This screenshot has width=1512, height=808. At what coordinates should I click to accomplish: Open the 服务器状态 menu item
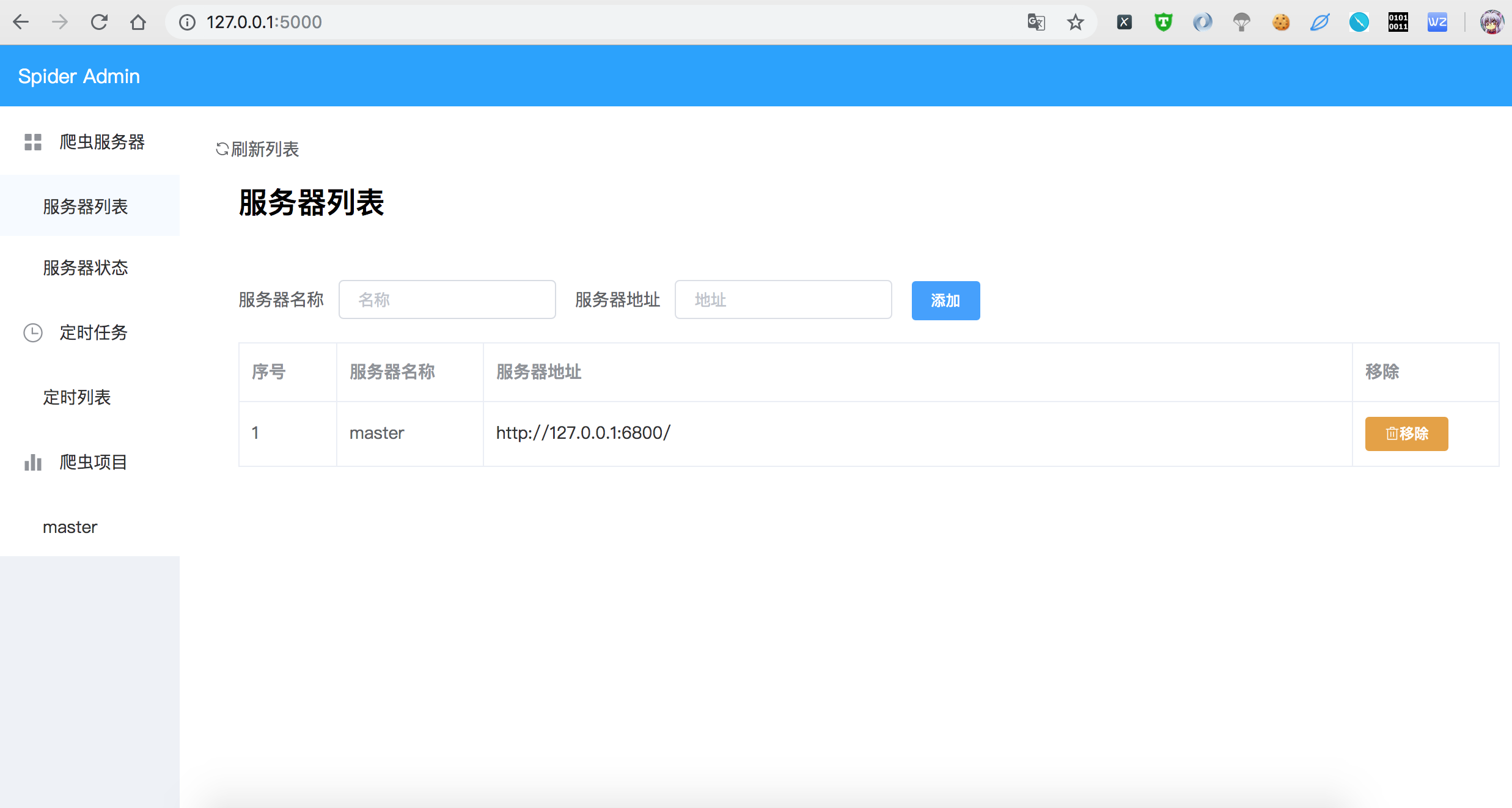point(86,268)
